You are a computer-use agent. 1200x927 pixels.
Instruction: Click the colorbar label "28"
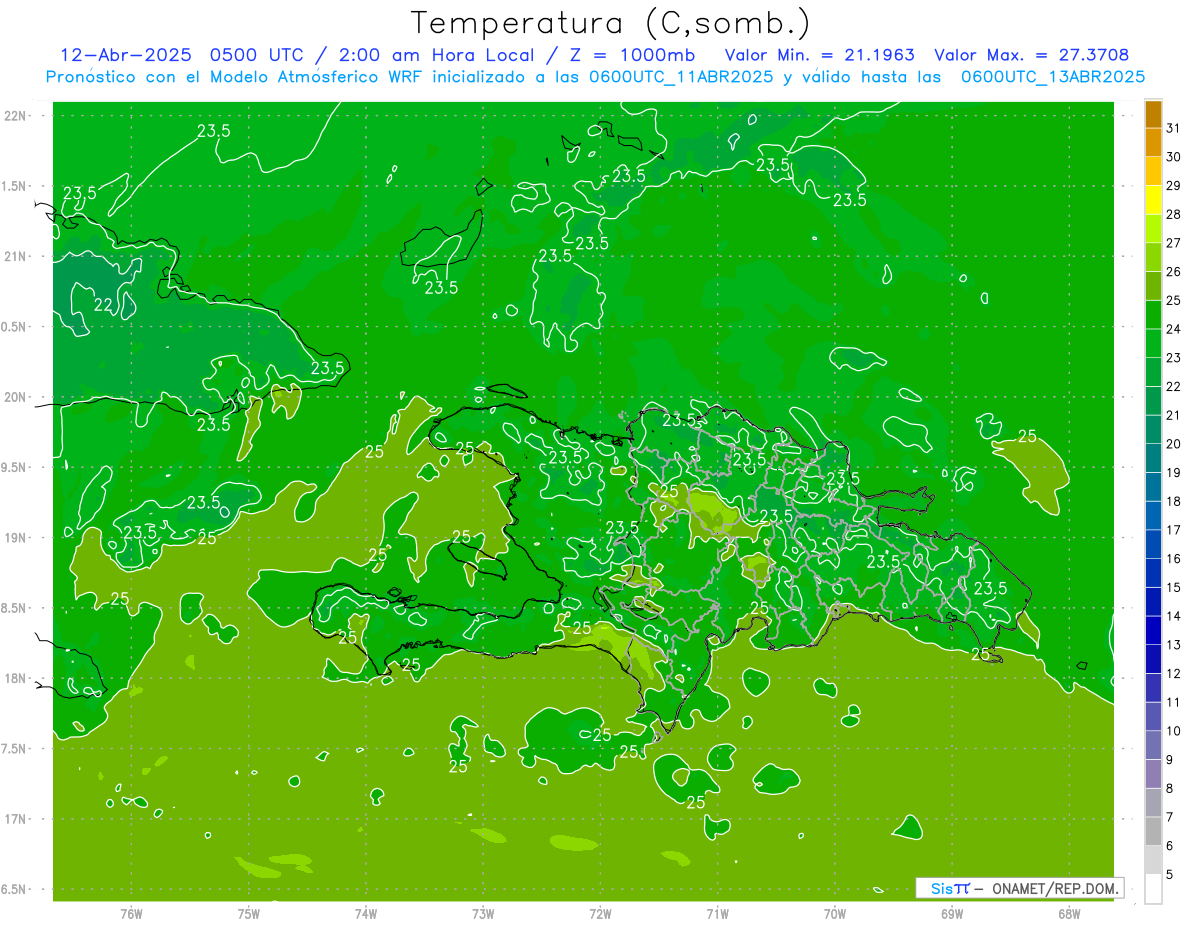tap(1174, 214)
